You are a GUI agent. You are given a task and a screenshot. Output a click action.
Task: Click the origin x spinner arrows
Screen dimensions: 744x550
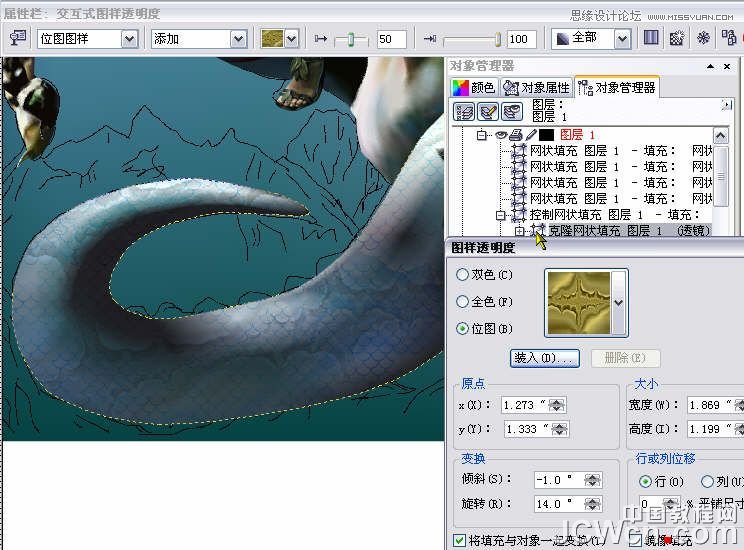pos(557,405)
